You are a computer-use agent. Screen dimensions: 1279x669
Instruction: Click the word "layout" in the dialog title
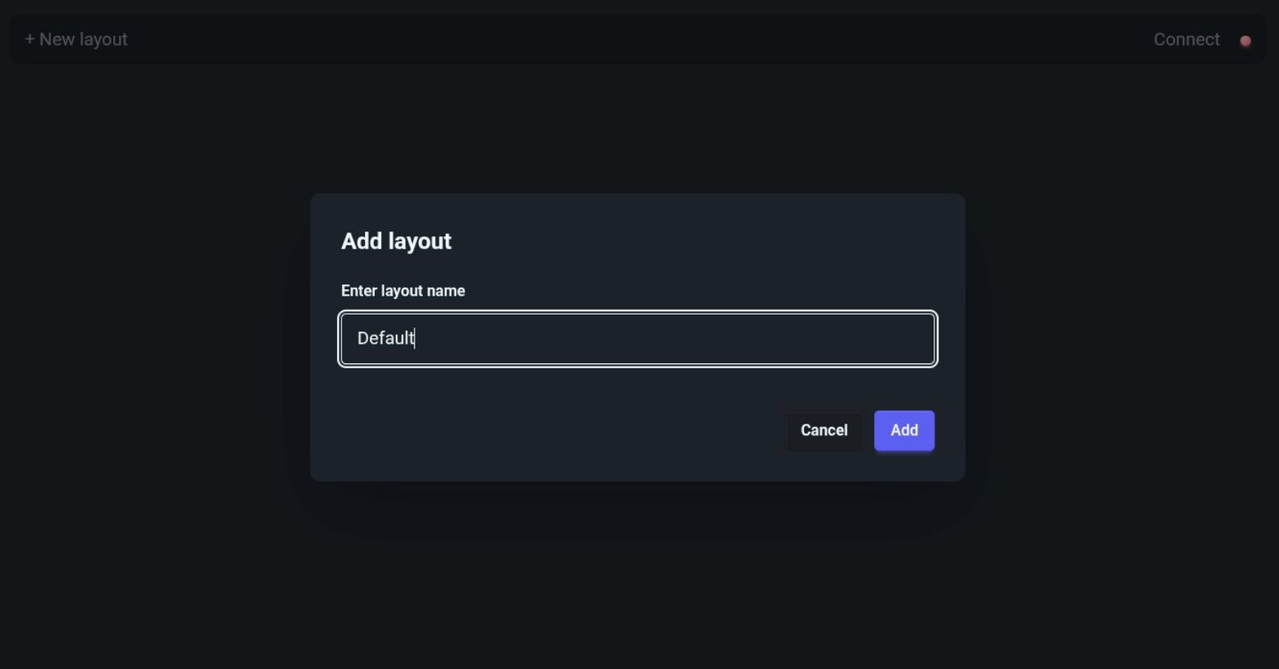pyautogui.click(x=420, y=242)
